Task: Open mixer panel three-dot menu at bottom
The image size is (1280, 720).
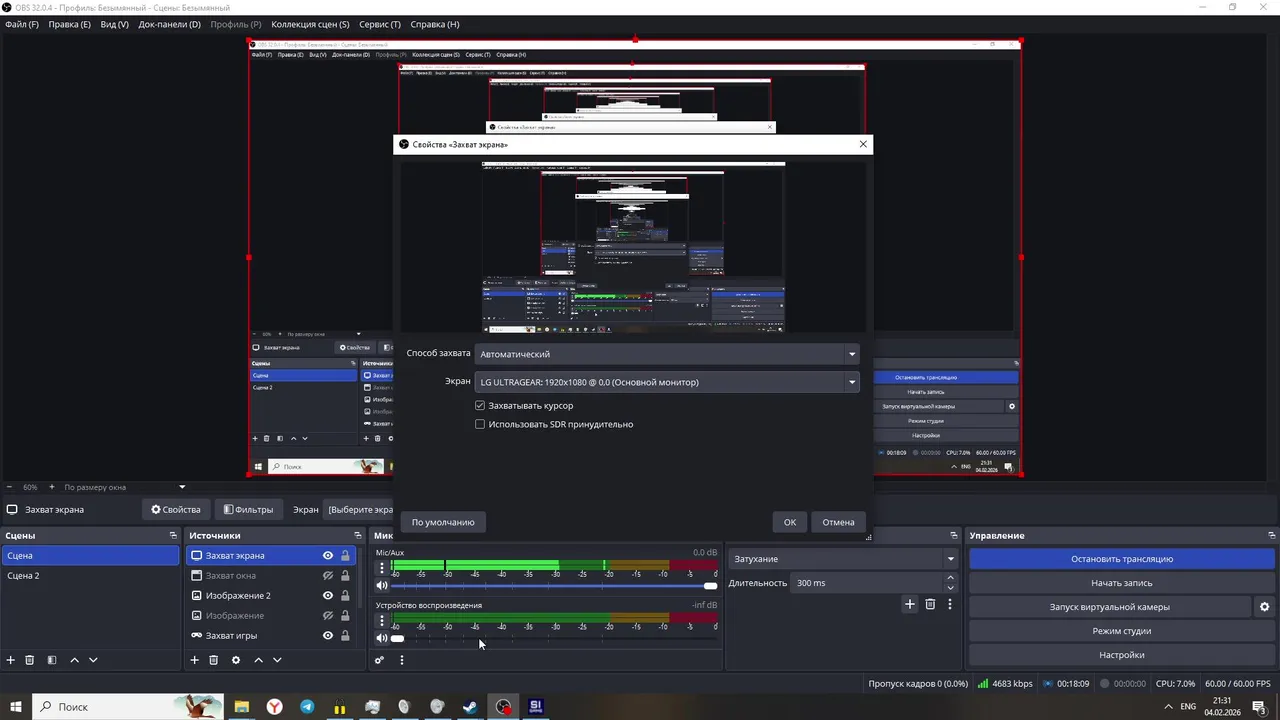Action: [401, 660]
